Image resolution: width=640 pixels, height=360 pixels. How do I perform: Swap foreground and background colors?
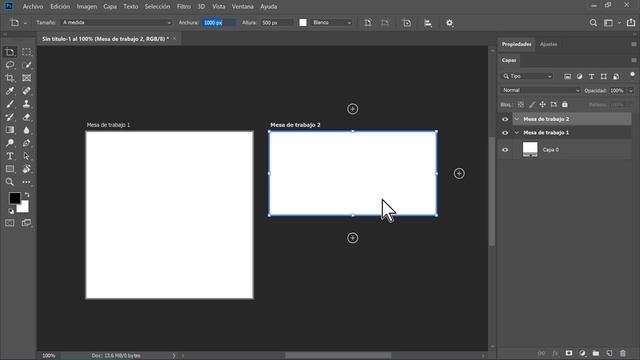click(27, 195)
